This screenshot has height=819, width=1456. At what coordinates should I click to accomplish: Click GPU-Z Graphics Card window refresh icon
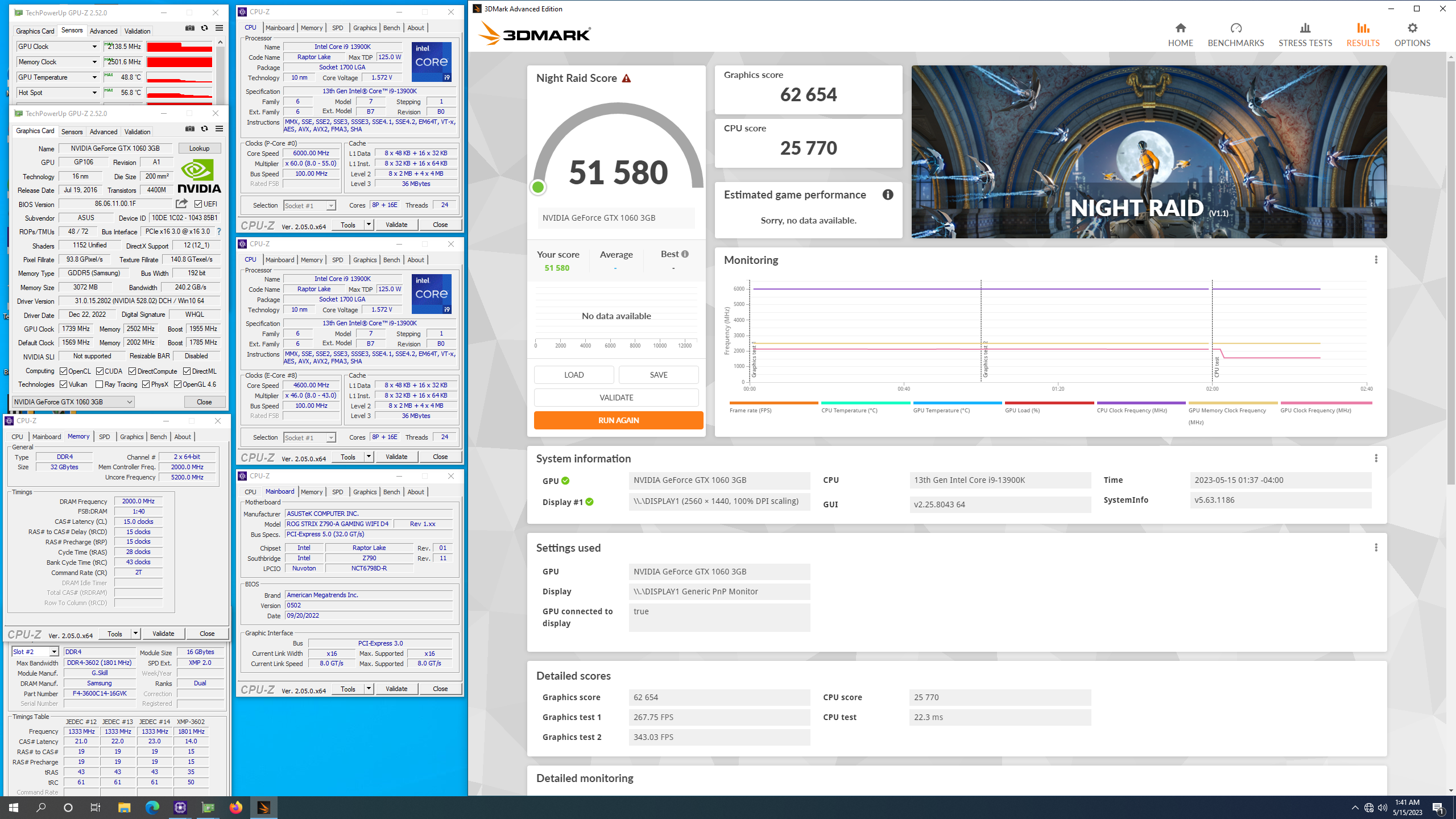(x=204, y=129)
